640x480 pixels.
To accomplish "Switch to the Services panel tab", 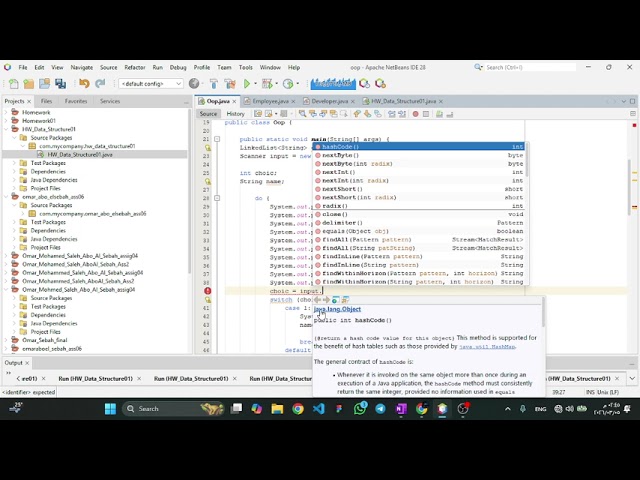I will 110,101.
